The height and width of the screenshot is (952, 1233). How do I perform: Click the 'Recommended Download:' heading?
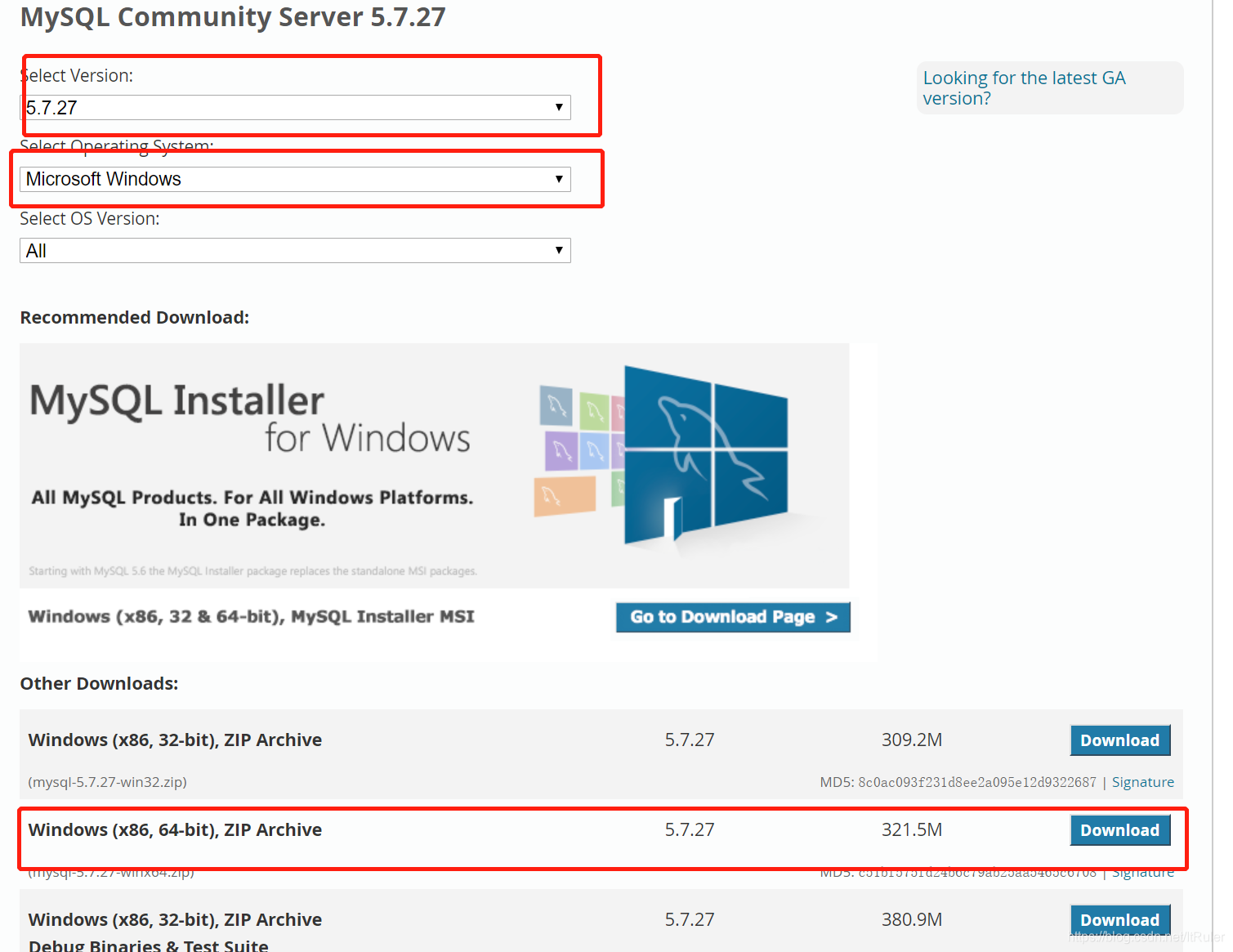tap(135, 318)
